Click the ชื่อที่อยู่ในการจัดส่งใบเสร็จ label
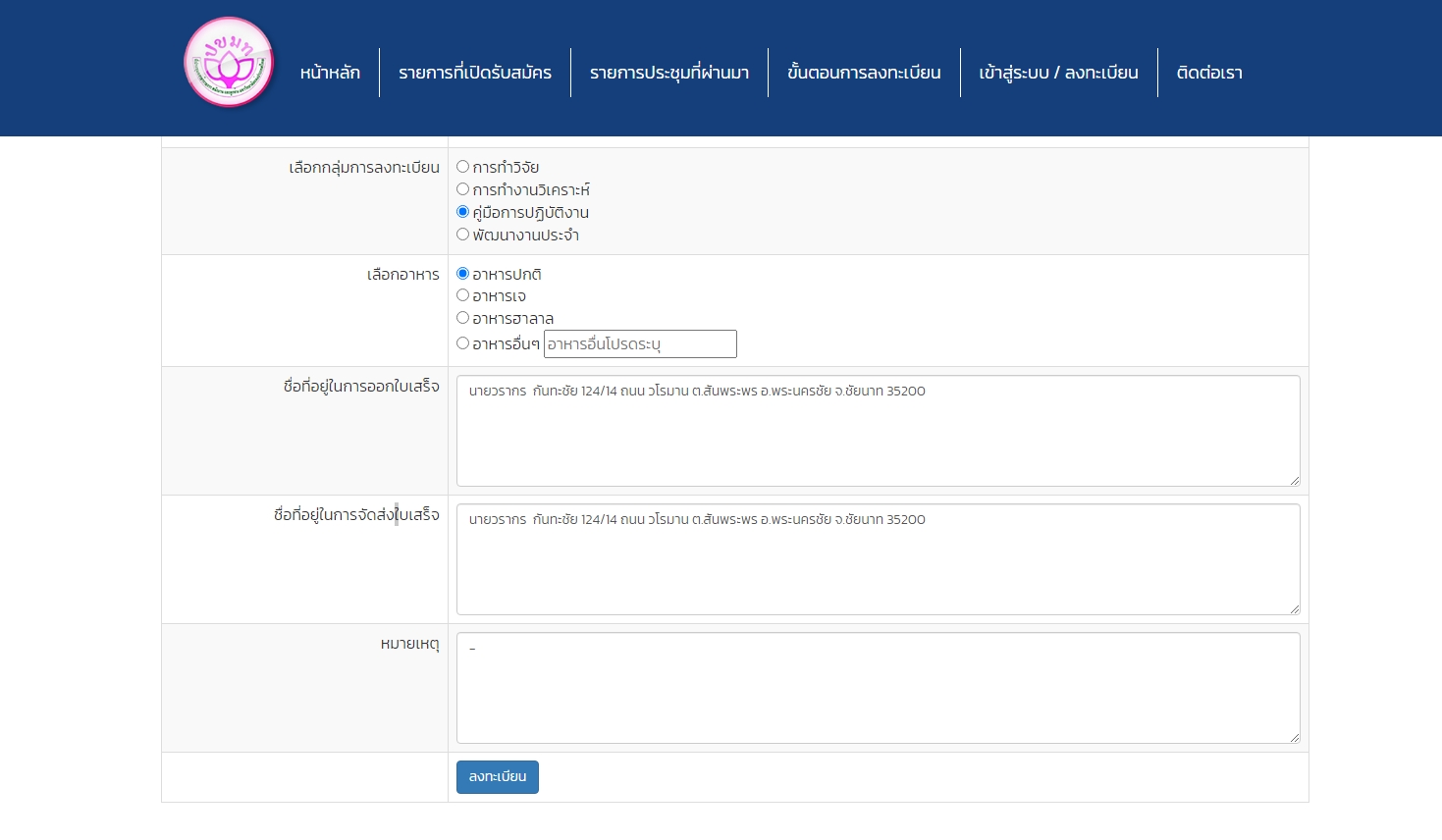1442x840 pixels. coord(356,515)
